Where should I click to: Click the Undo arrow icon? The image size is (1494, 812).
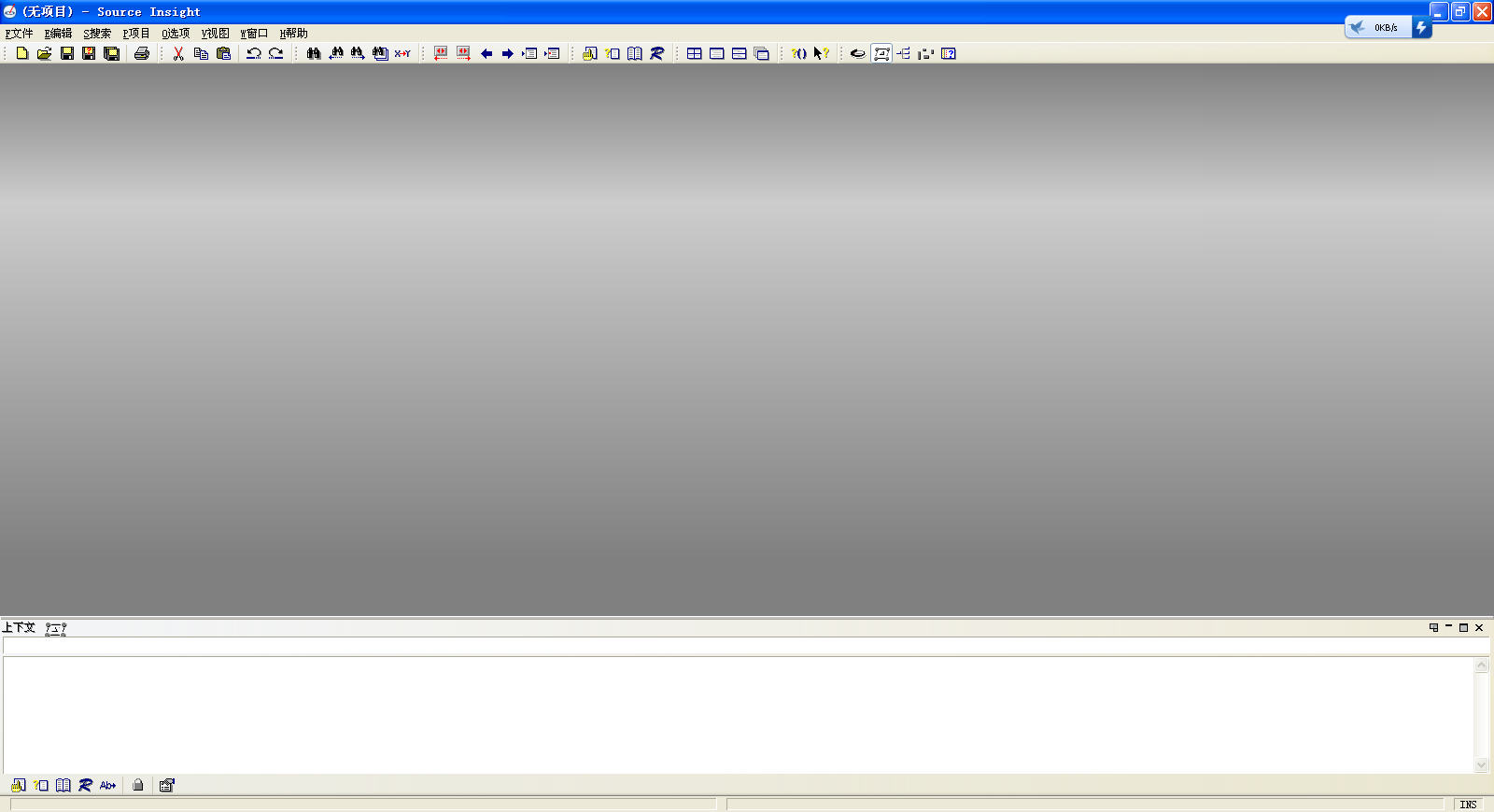253,53
